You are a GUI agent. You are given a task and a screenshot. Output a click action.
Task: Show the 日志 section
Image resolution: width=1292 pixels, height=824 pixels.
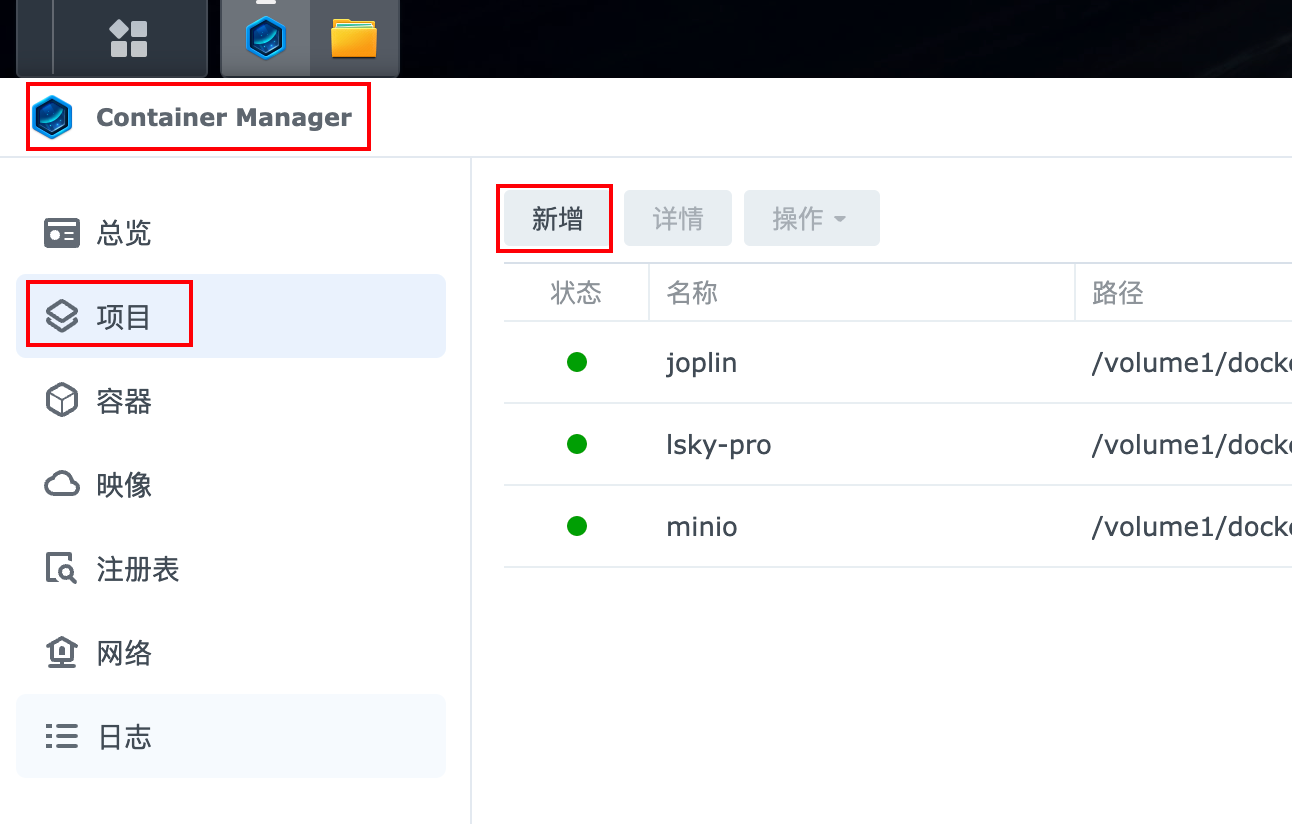231,737
